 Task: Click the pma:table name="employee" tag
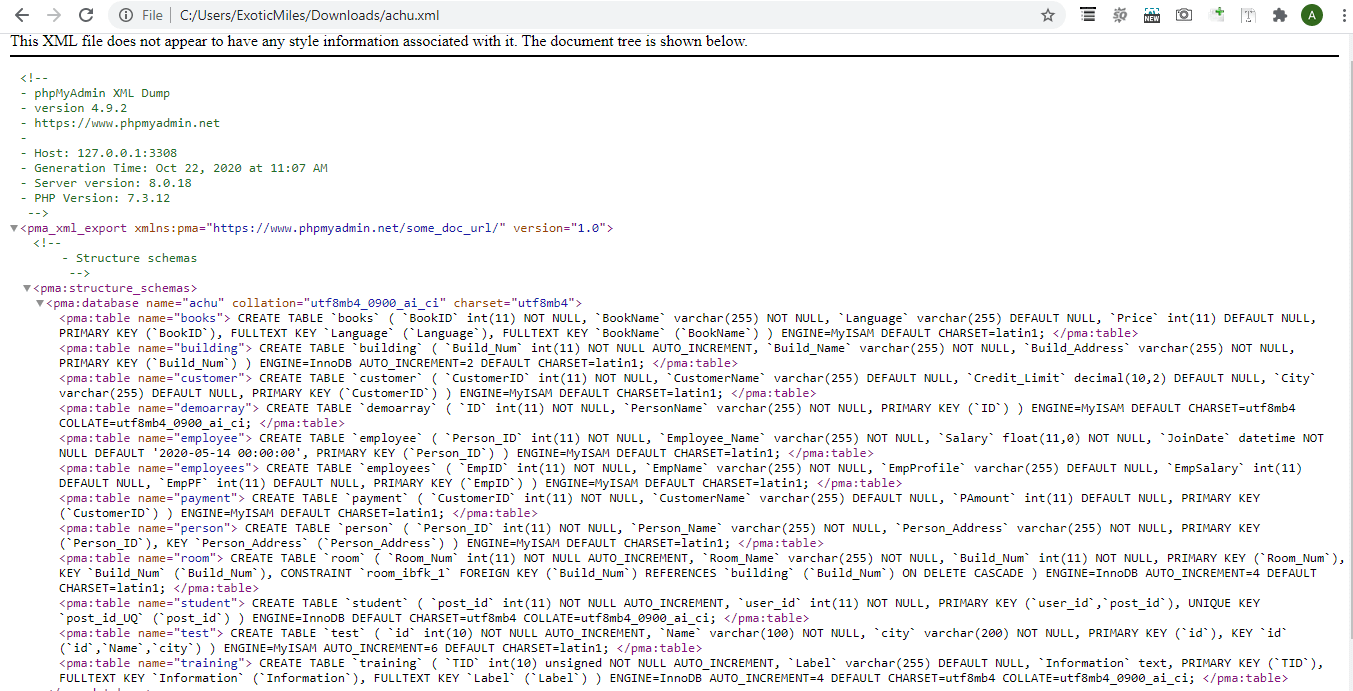click(156, 438)
